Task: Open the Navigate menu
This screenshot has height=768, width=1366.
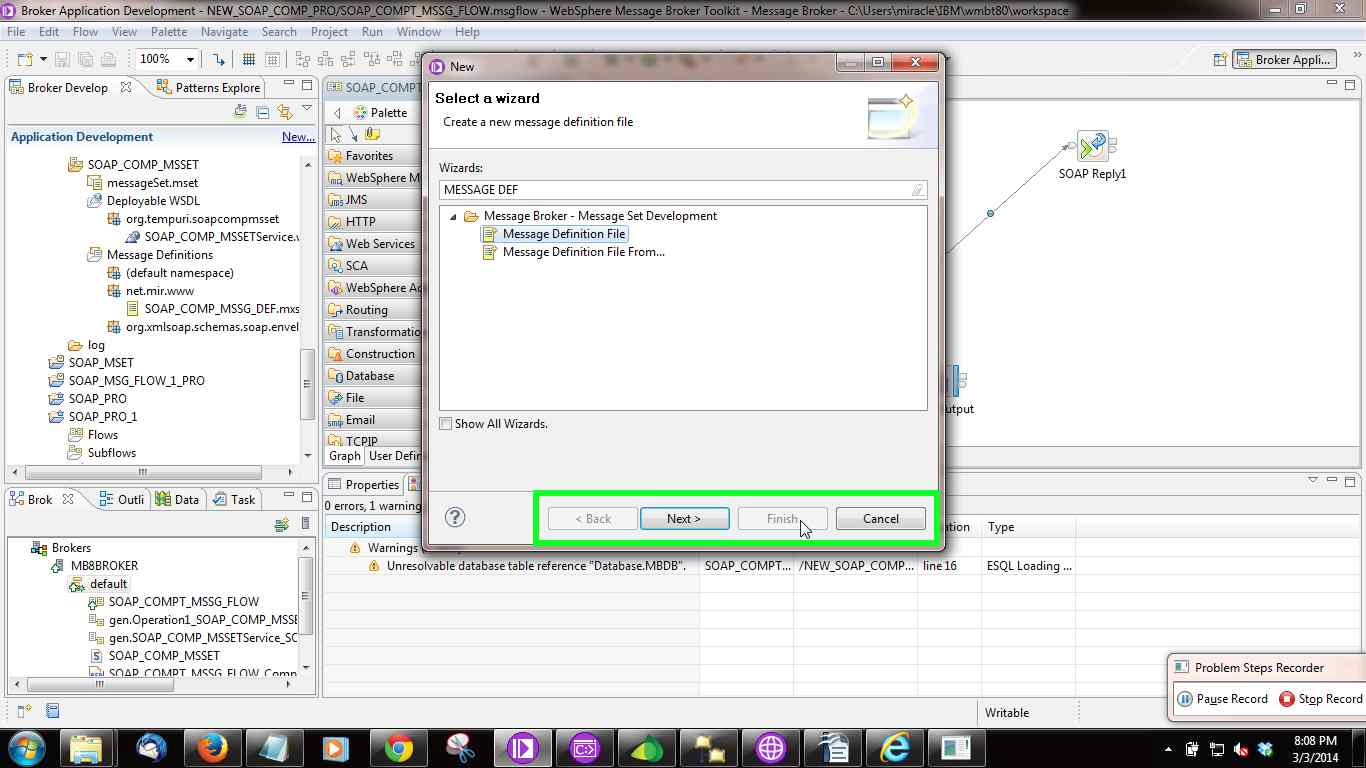Action: [224, 32]
